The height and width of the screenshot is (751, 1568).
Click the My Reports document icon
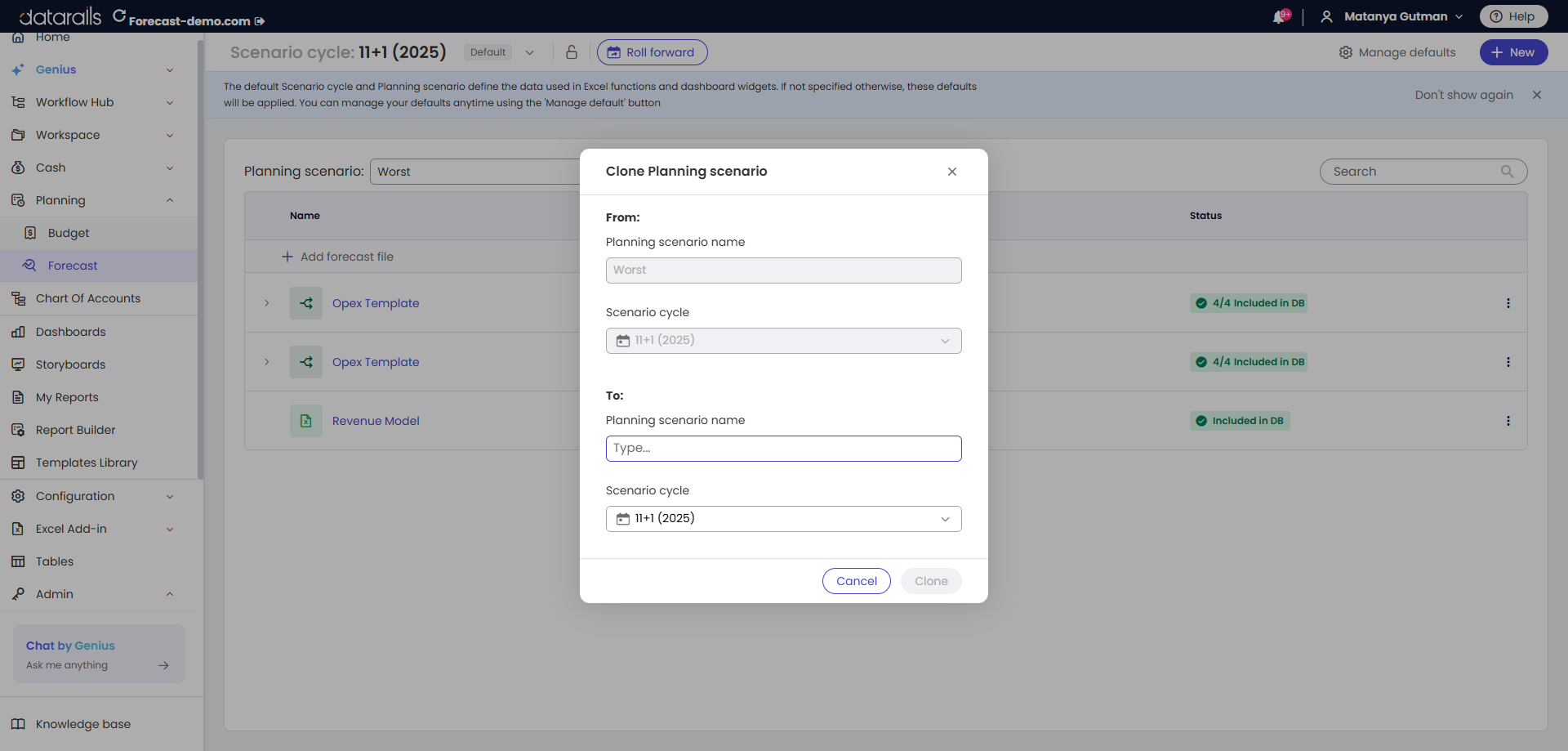18,397
